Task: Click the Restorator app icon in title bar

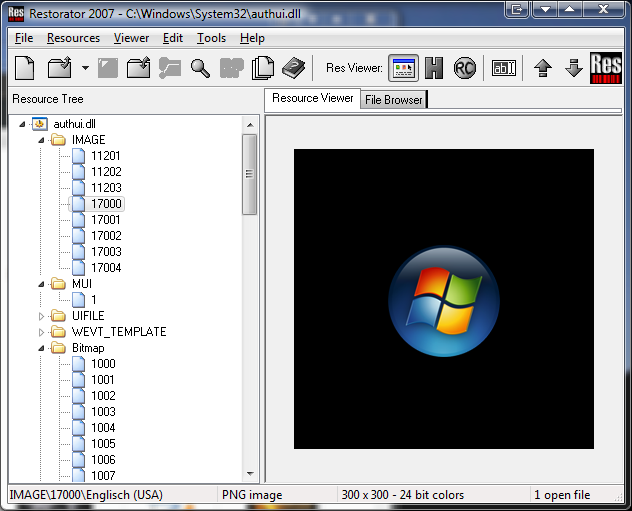Action: tap(16, 14)
